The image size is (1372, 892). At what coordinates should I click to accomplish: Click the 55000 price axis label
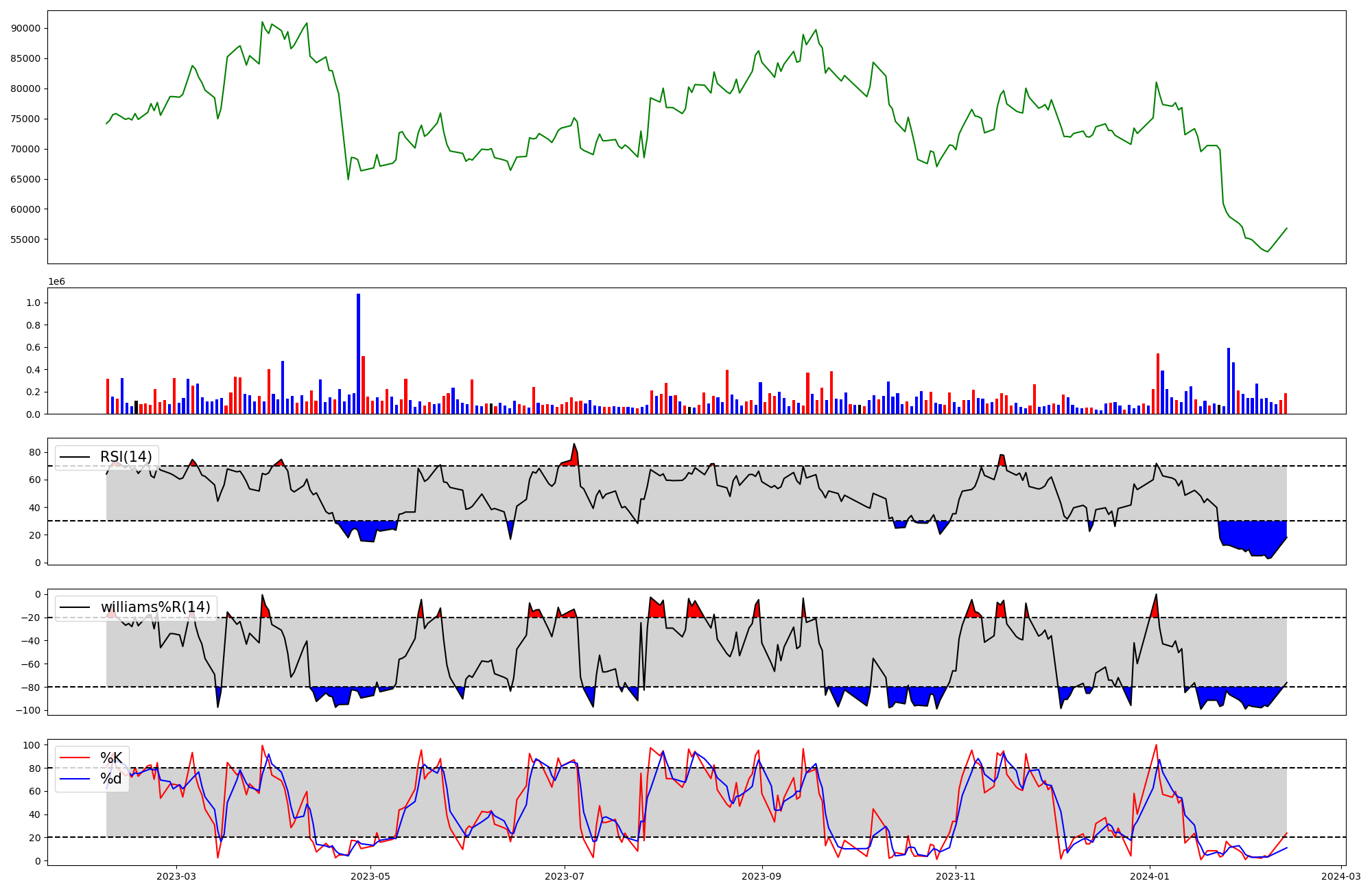(x=26, y=239)
